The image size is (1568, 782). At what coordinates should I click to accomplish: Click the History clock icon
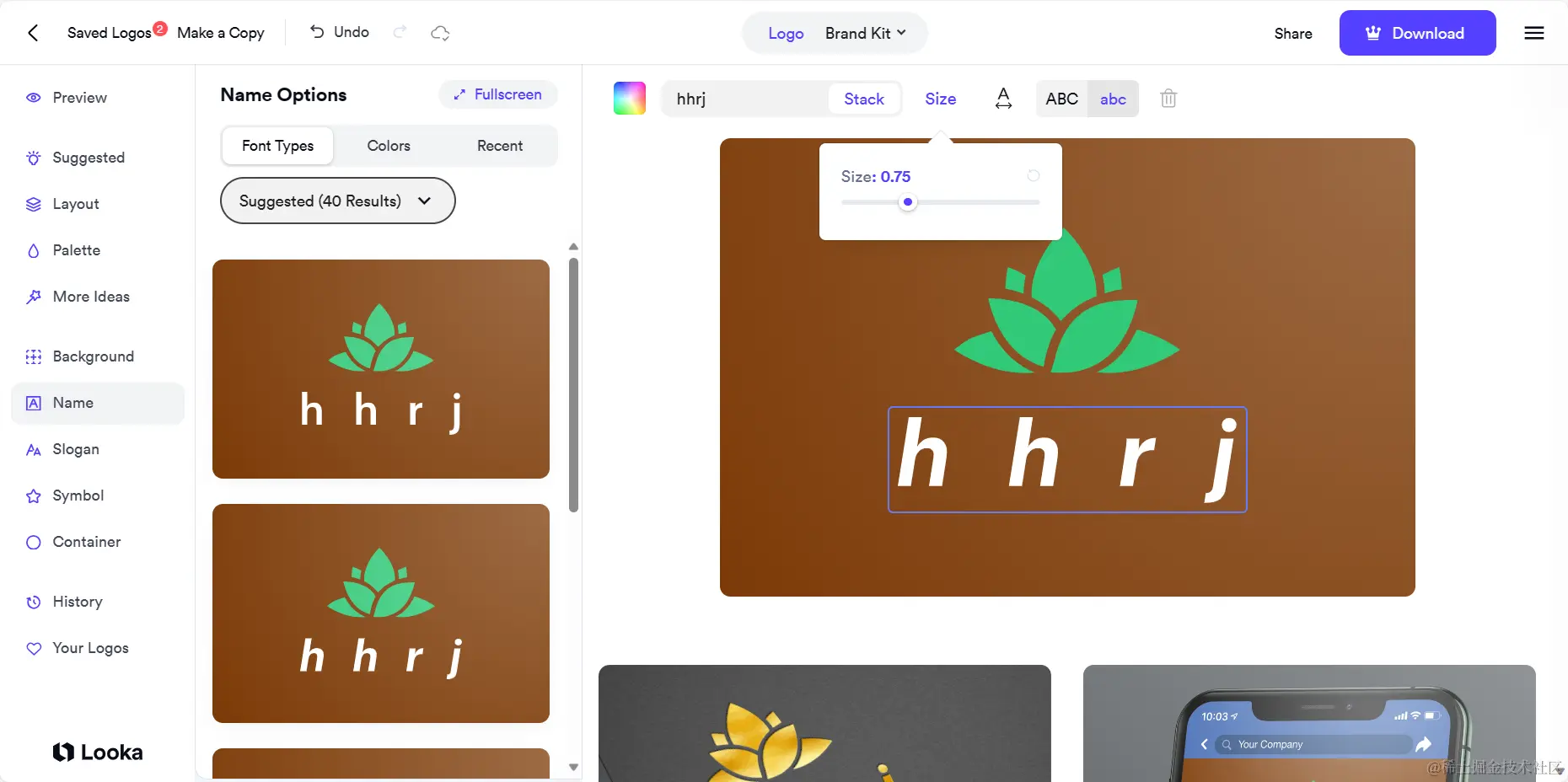(34, 603)
